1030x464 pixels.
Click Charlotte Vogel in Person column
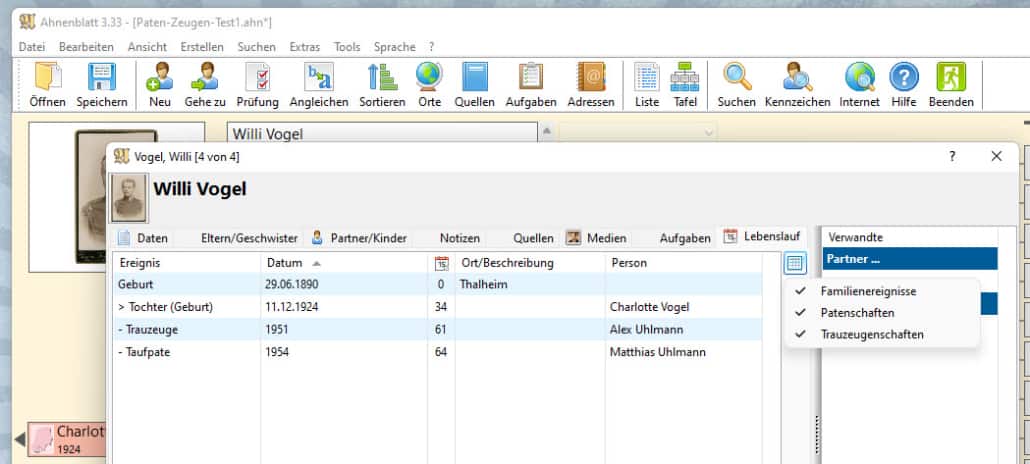[x=649, y=307]
